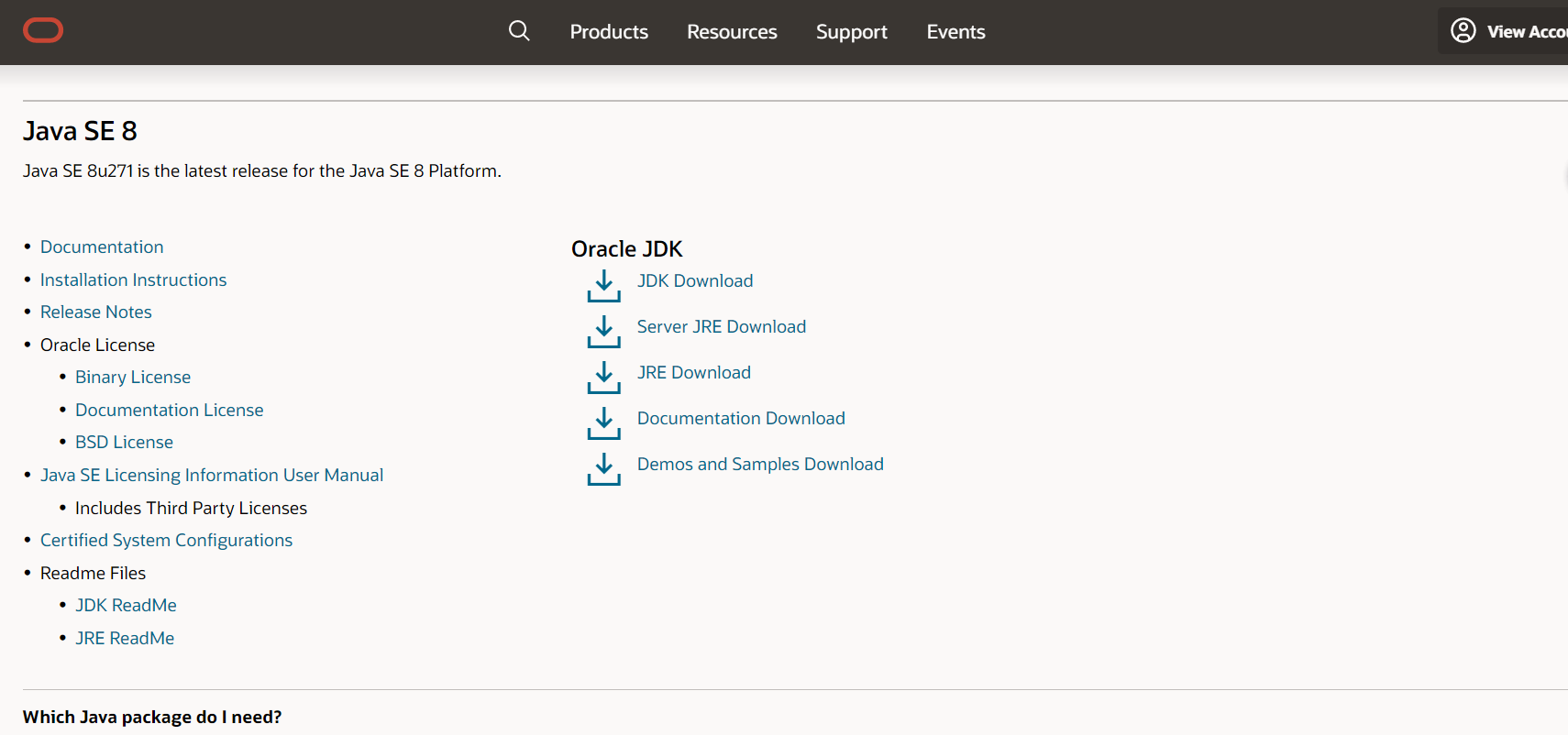Open the Events menu
The width and height of the screenshot is (1568, 735).
955,32
